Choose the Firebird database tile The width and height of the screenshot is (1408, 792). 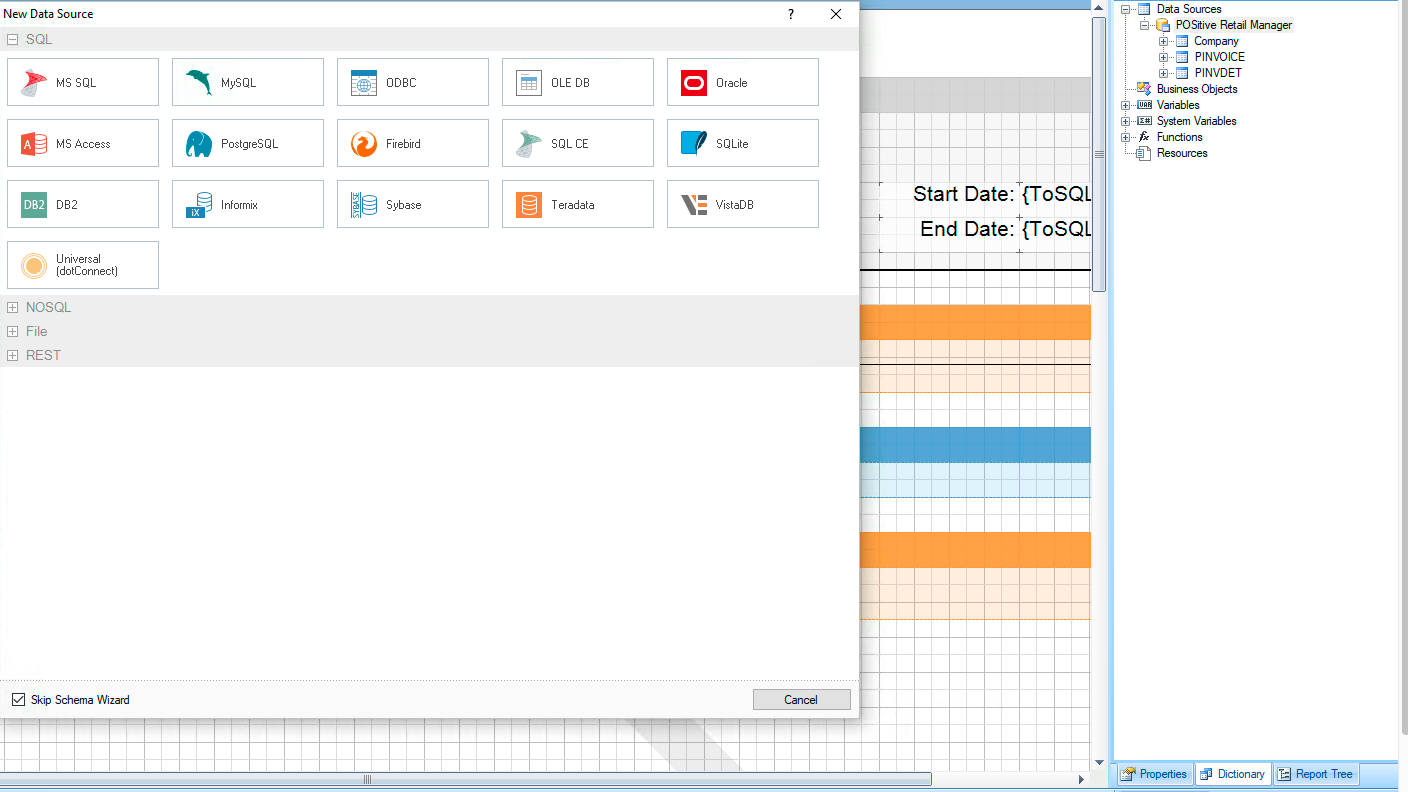click(413, 143)
